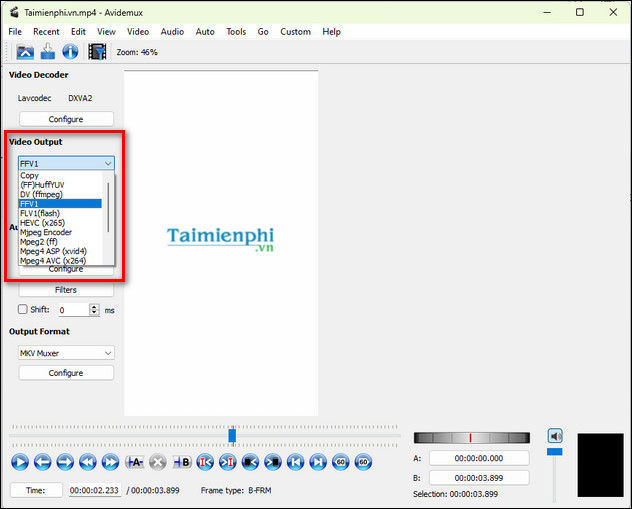Open the Audio menu
The width and height of the screenshot is (632, 509).
[x=172, y=31]
